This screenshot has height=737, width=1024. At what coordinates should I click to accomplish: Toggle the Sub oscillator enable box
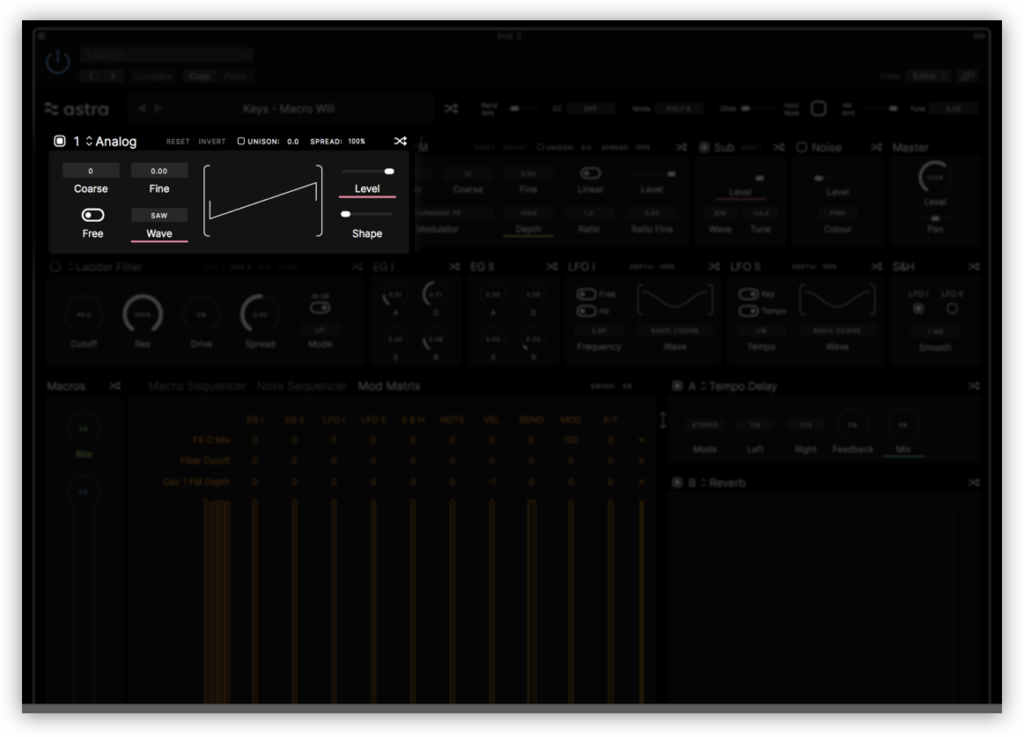(704, 148)
